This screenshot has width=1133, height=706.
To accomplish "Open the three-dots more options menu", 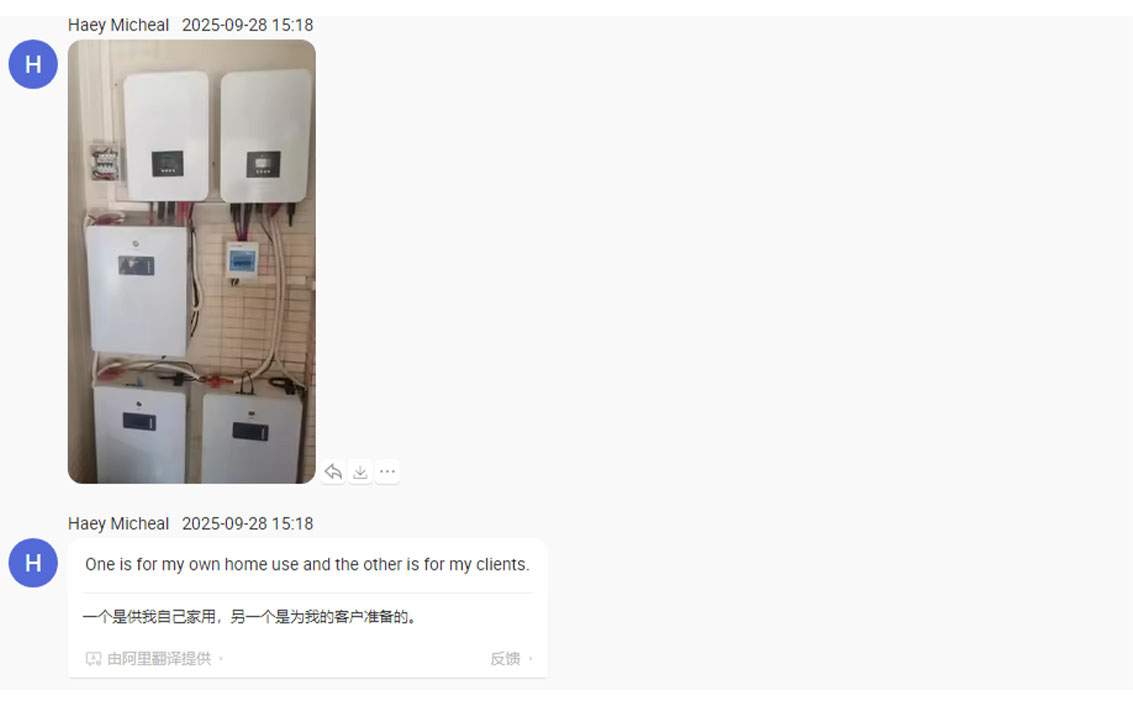I will (387, 472).
